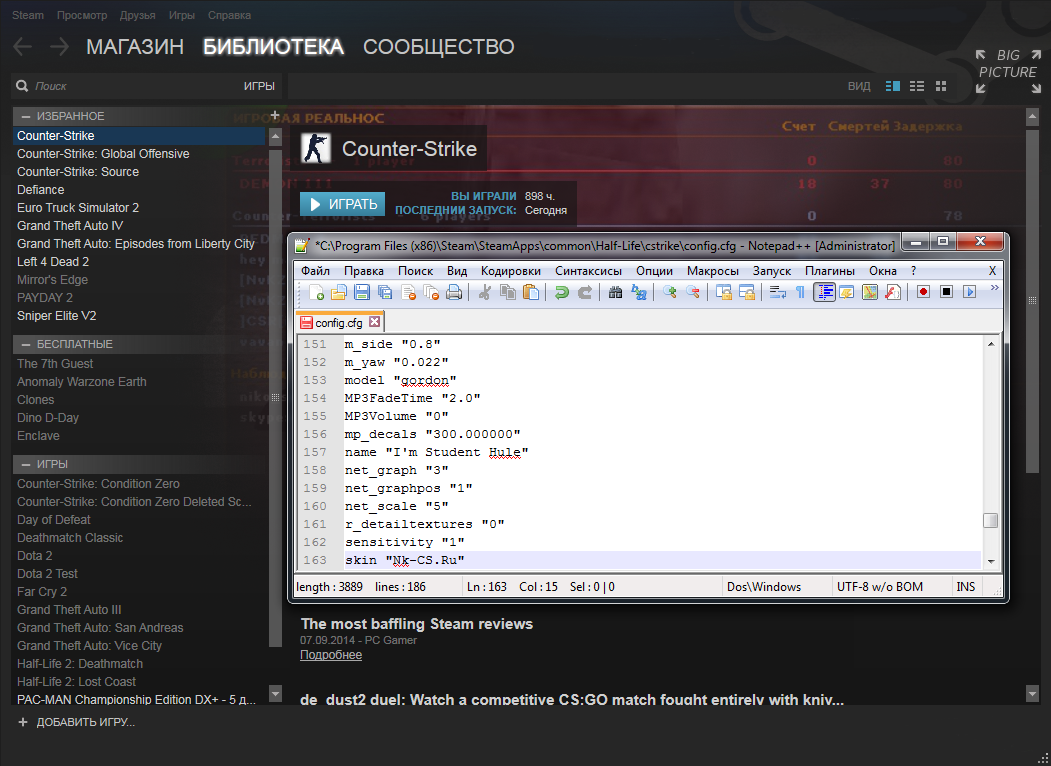Go back with the Steam back arrow
The height and width of the screenshot is (766, 1051).
click(x=23, y=46)
